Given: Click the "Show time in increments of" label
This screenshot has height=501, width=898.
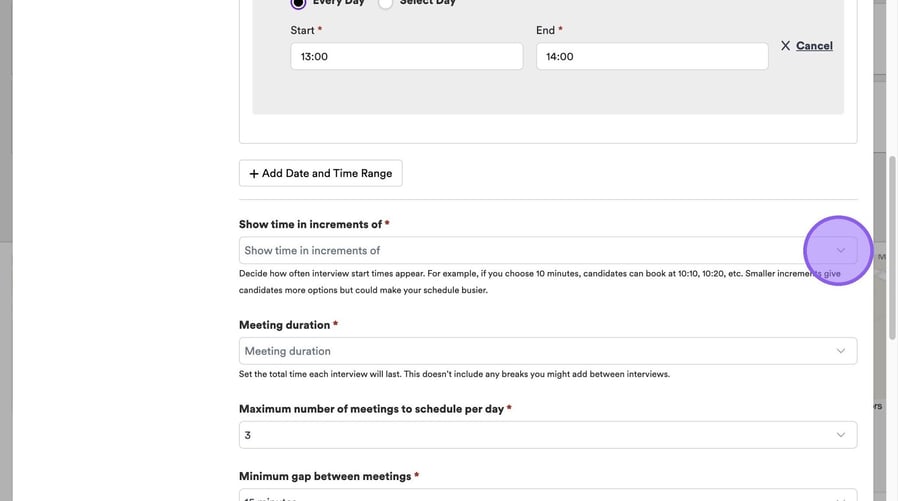Looking at the screenshot, I should pyautogui.click(x=310, y=224).
